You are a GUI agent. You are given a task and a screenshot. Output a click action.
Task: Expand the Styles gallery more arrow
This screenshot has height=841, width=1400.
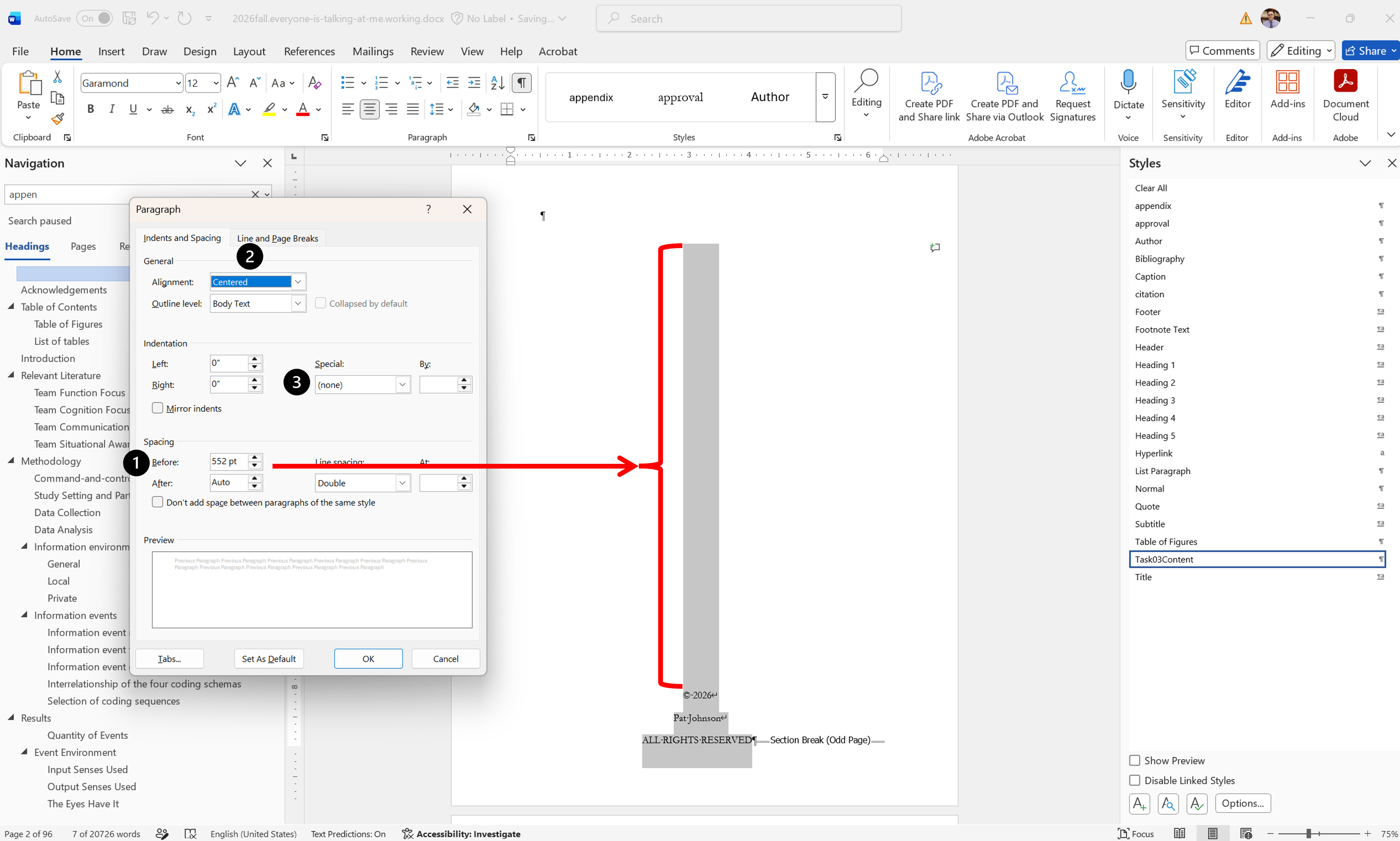coord(825,97)
